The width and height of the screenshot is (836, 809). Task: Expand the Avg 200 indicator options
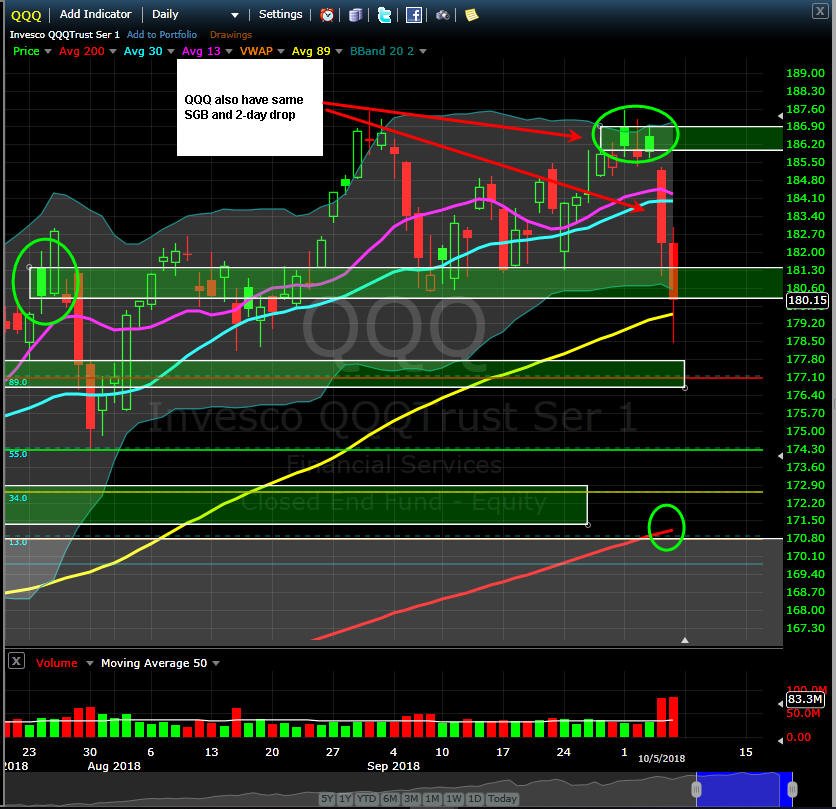(113, 51)
